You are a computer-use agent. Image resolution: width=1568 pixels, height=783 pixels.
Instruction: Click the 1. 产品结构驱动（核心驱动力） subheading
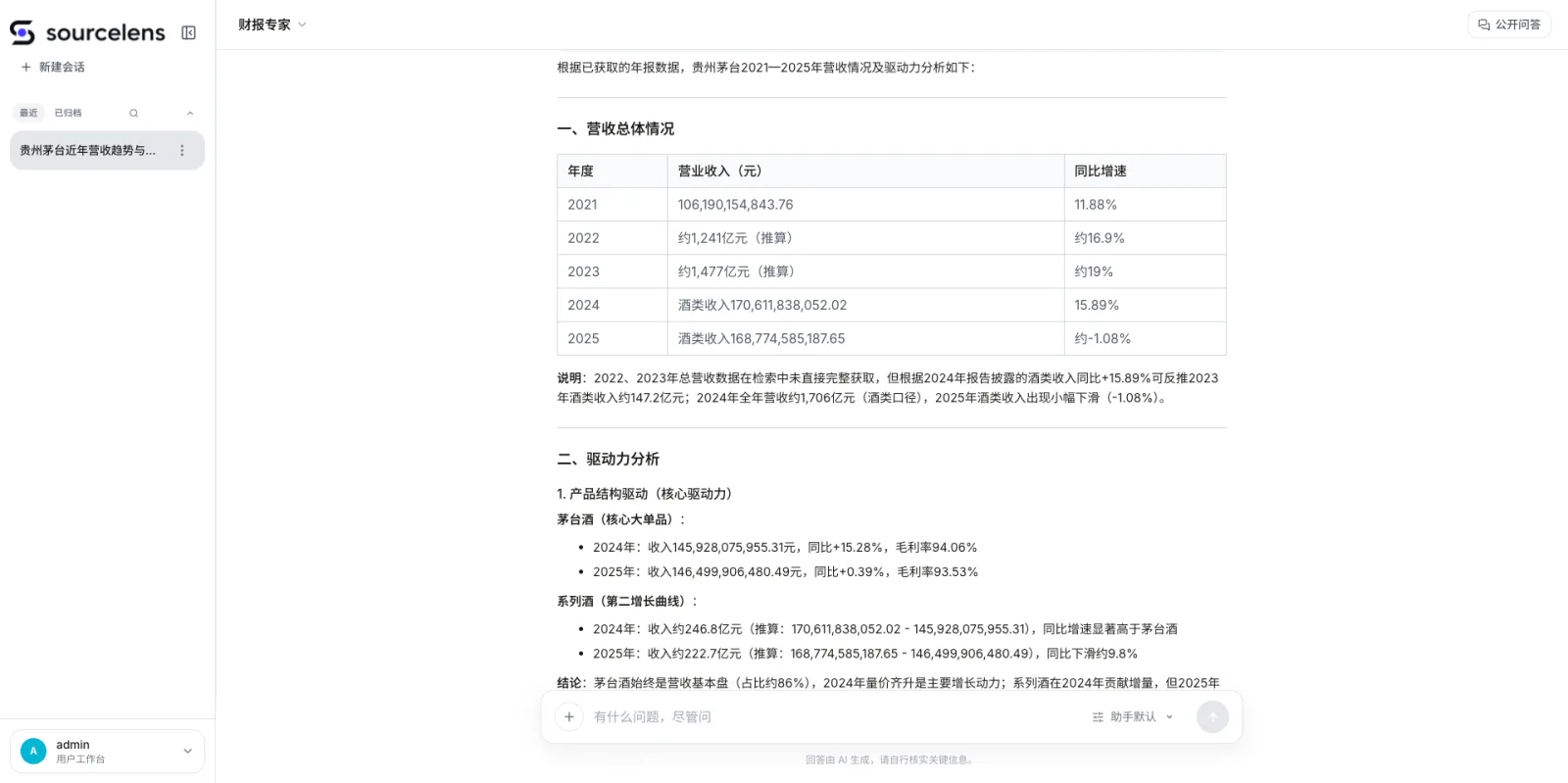(645, 494)
